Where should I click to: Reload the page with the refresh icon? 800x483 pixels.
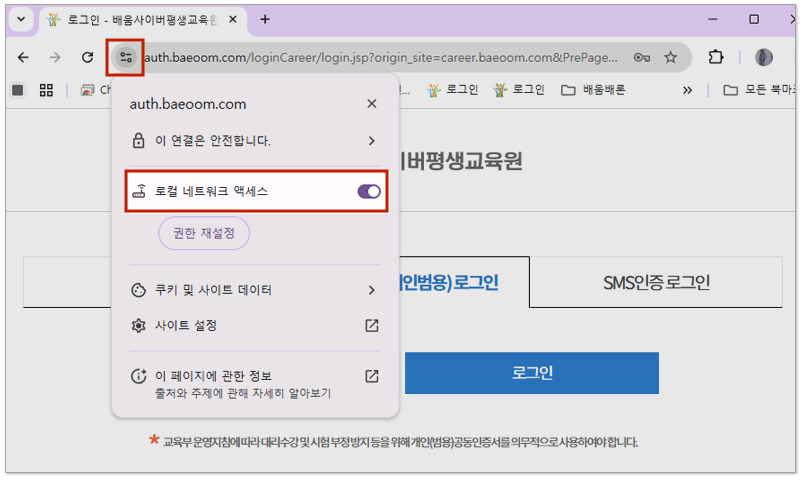coord(87,57)
